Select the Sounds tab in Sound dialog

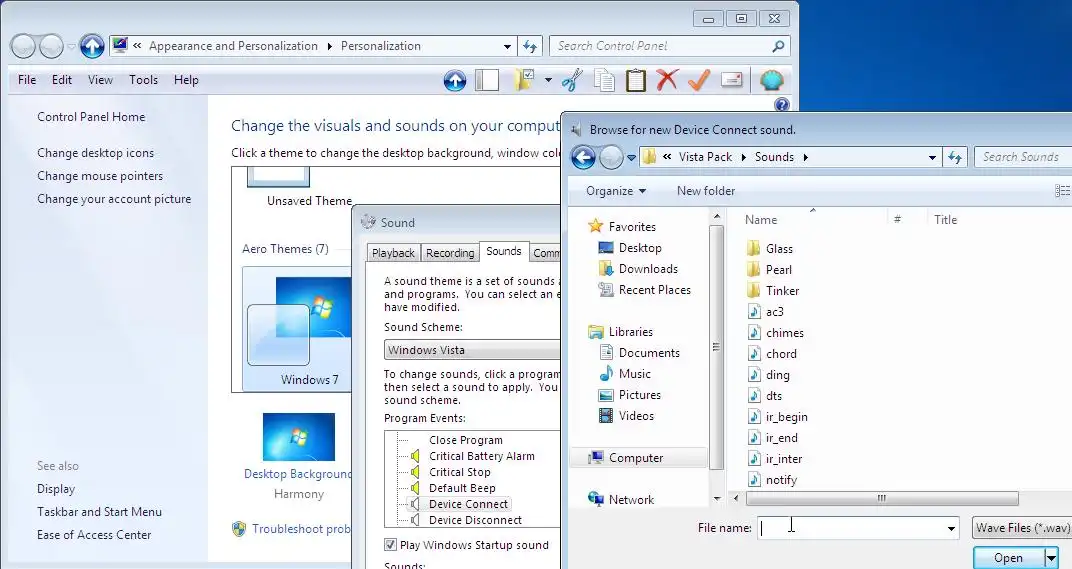pos(504,251)
